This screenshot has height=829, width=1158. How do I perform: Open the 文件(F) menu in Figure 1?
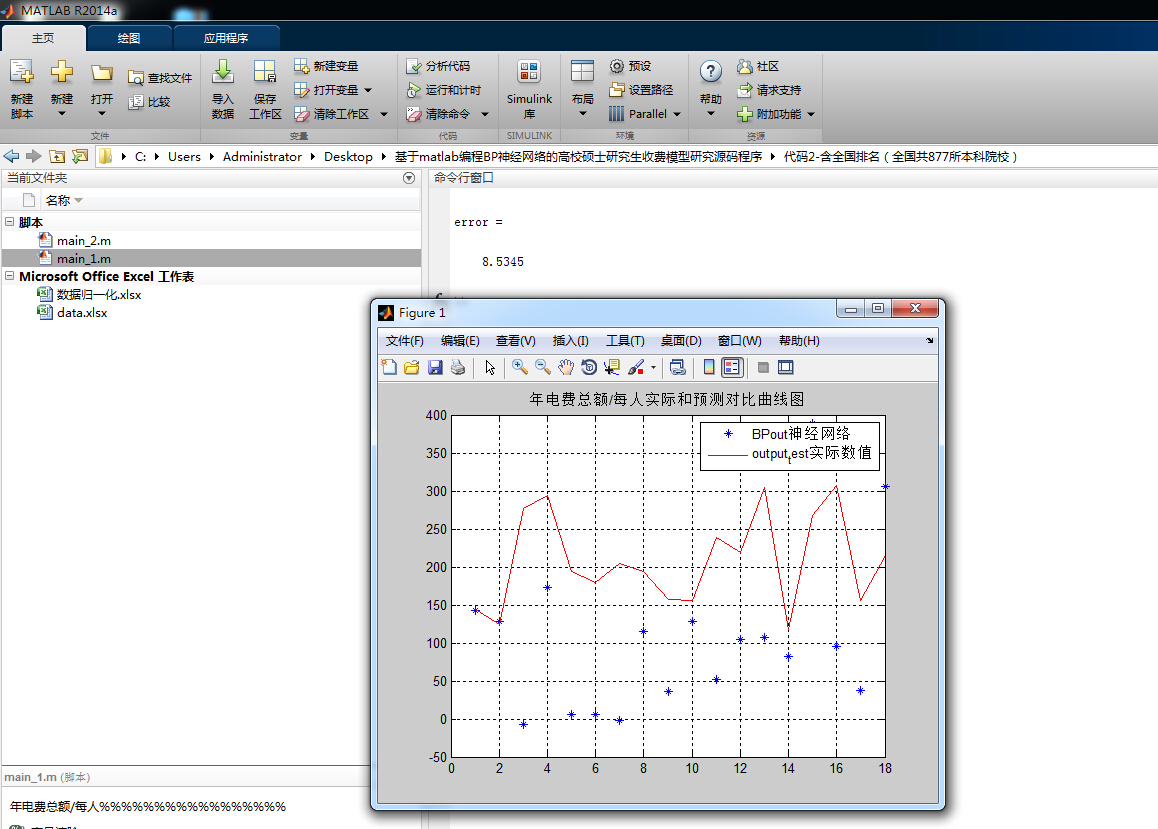[405, 340]
